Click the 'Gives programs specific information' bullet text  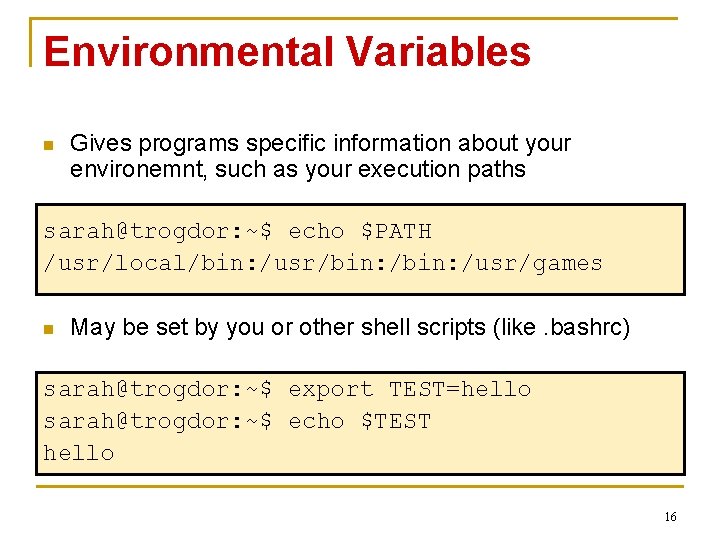coord(320,143)
